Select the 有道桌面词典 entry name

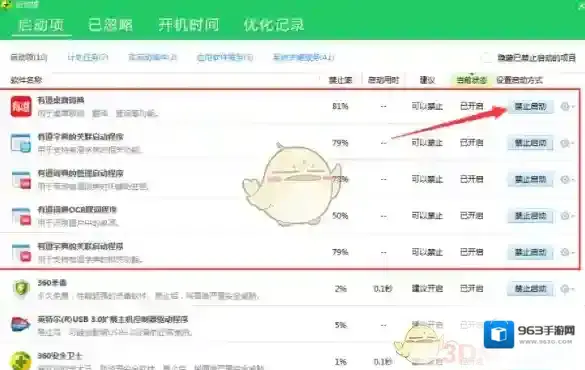60,100
